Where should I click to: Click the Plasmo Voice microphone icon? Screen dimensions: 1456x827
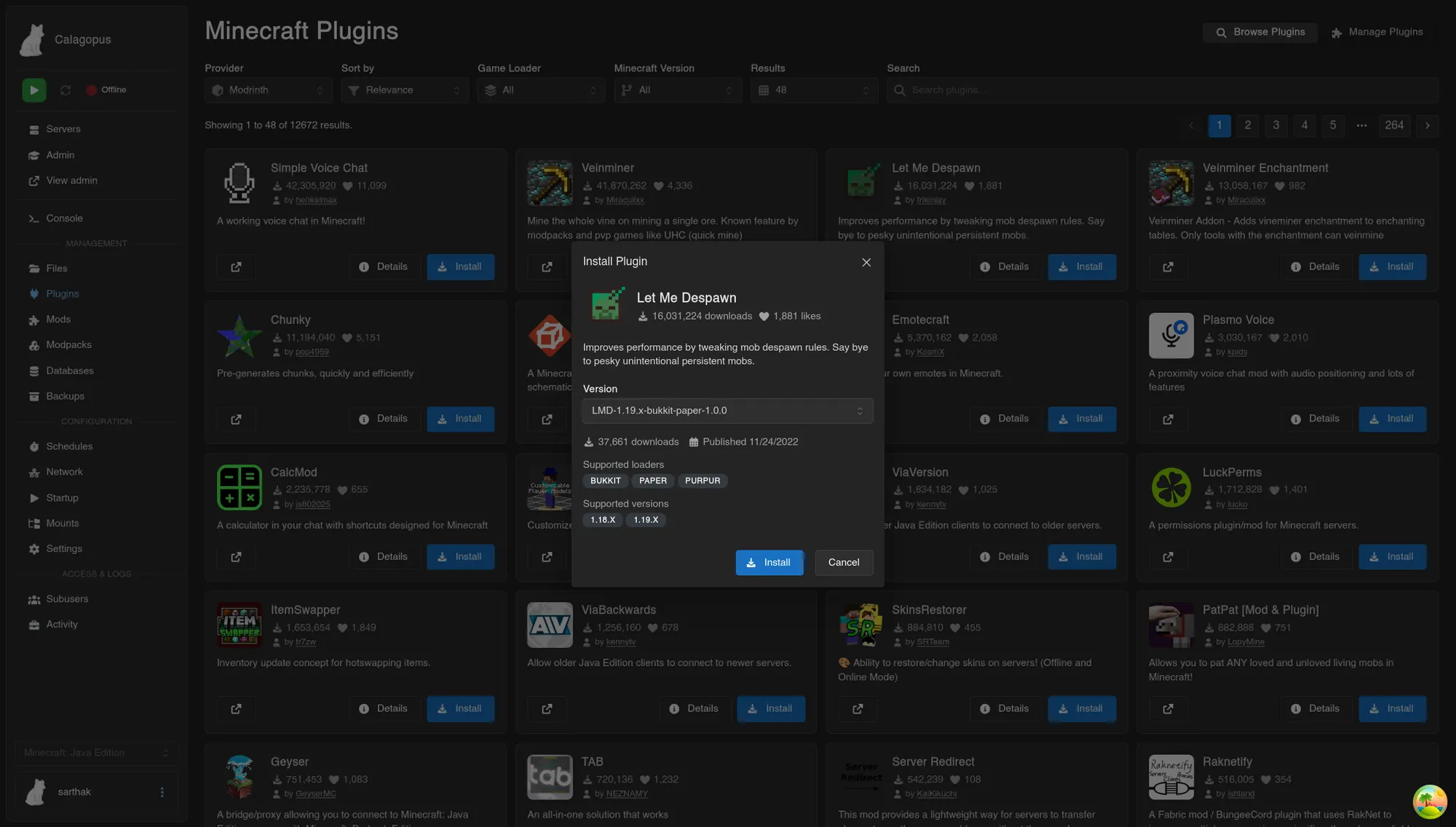point(1171,336)
